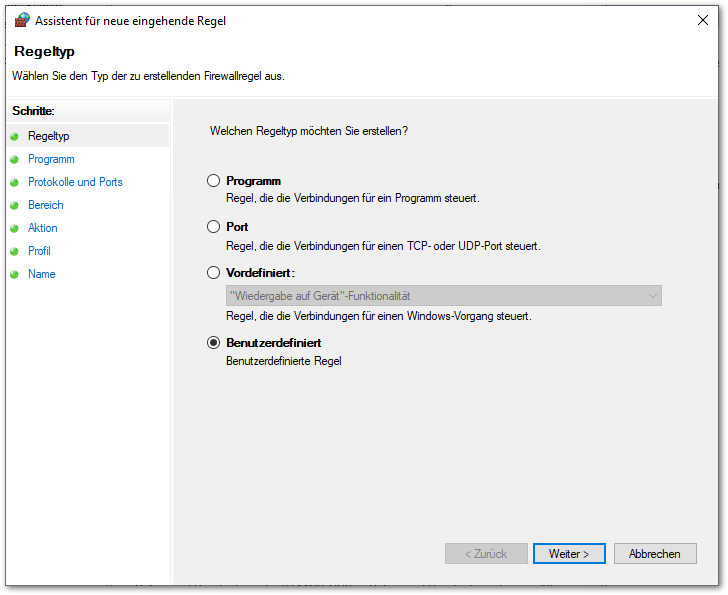
Task: Cancel the wizard with Abbrechen
Action: point(655,553)
